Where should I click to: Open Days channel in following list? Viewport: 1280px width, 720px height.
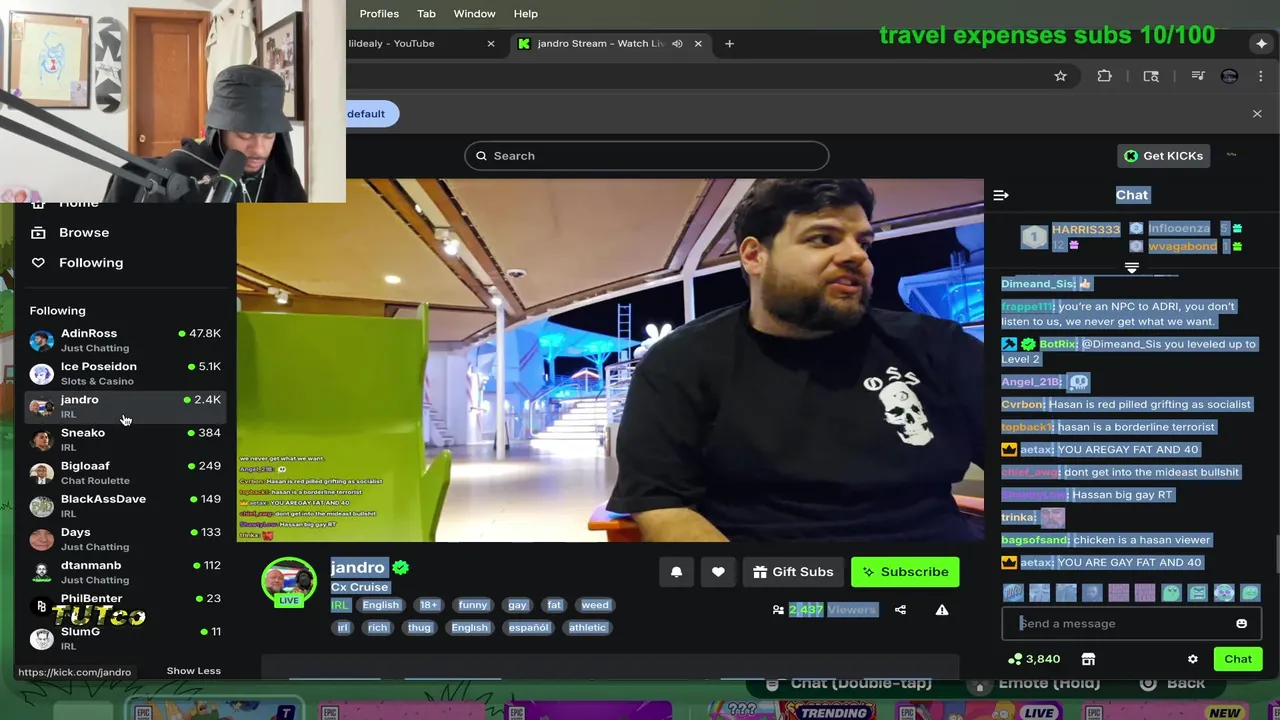pos(125,538)
